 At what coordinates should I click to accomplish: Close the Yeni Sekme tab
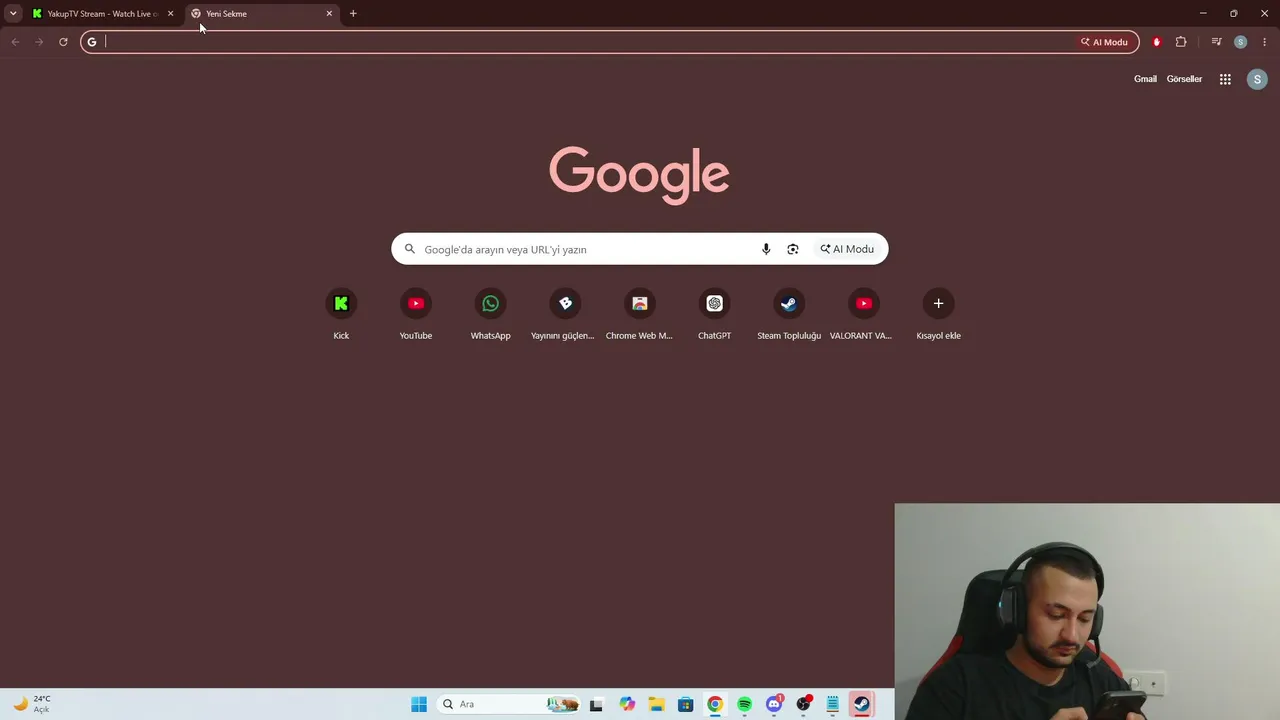pos(329,14)
